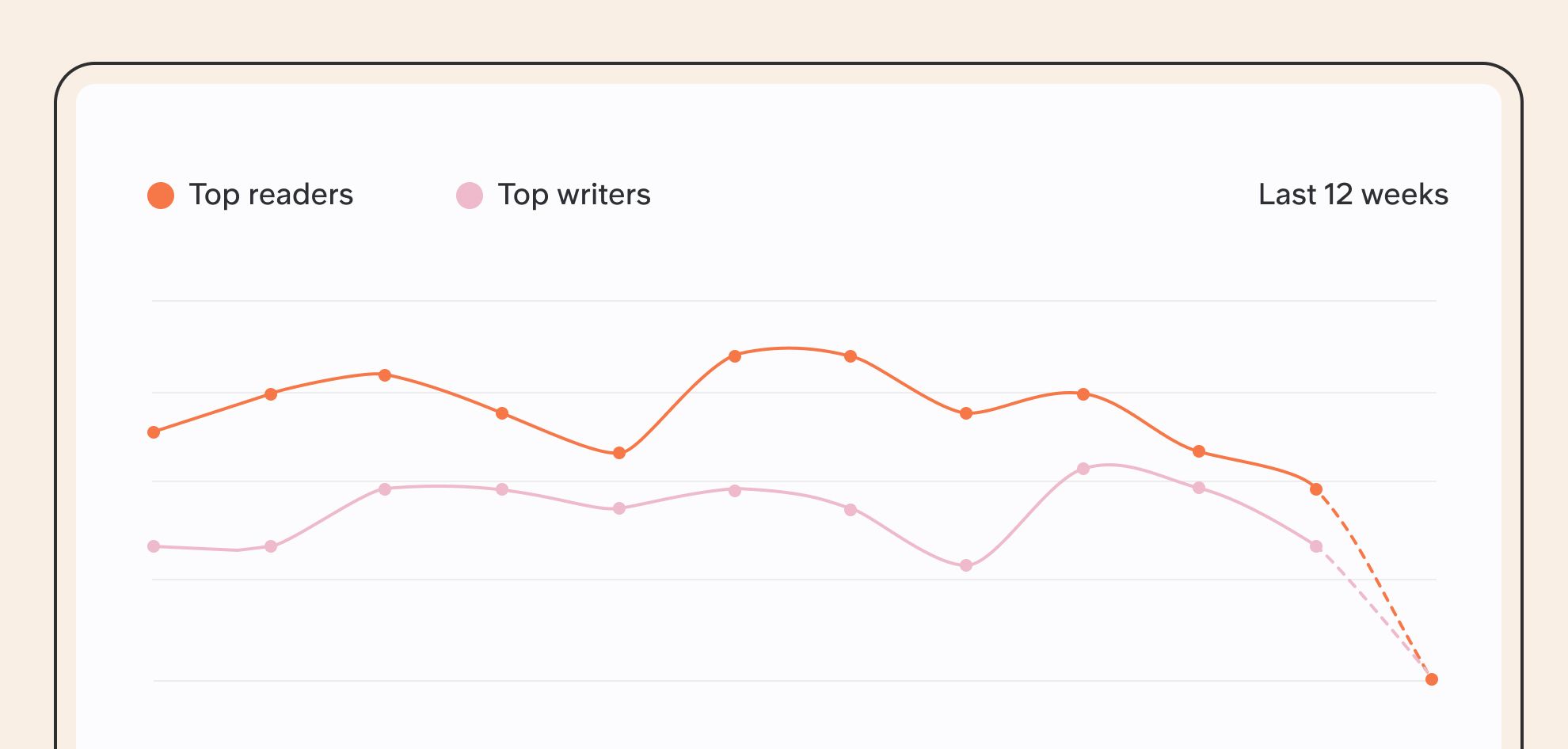Click the pink Top writers legend dot
The width and height of the screenshot is (1568, 749).
[x=470, y=196]
